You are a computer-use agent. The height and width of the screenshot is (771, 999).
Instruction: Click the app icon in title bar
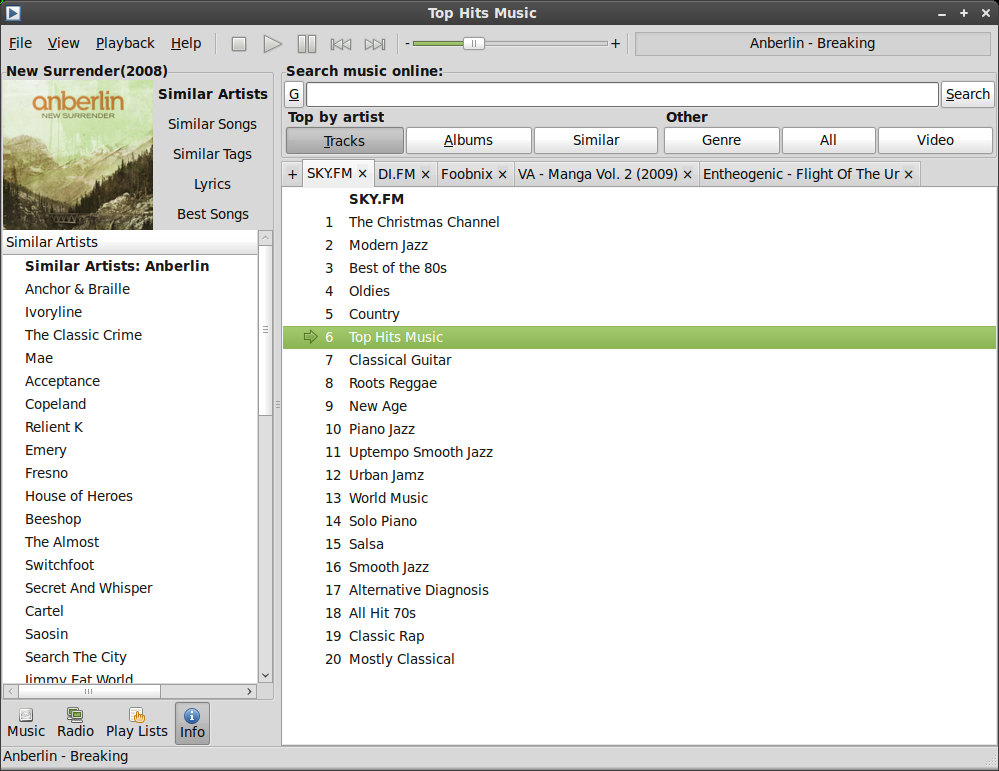(13, 13)
